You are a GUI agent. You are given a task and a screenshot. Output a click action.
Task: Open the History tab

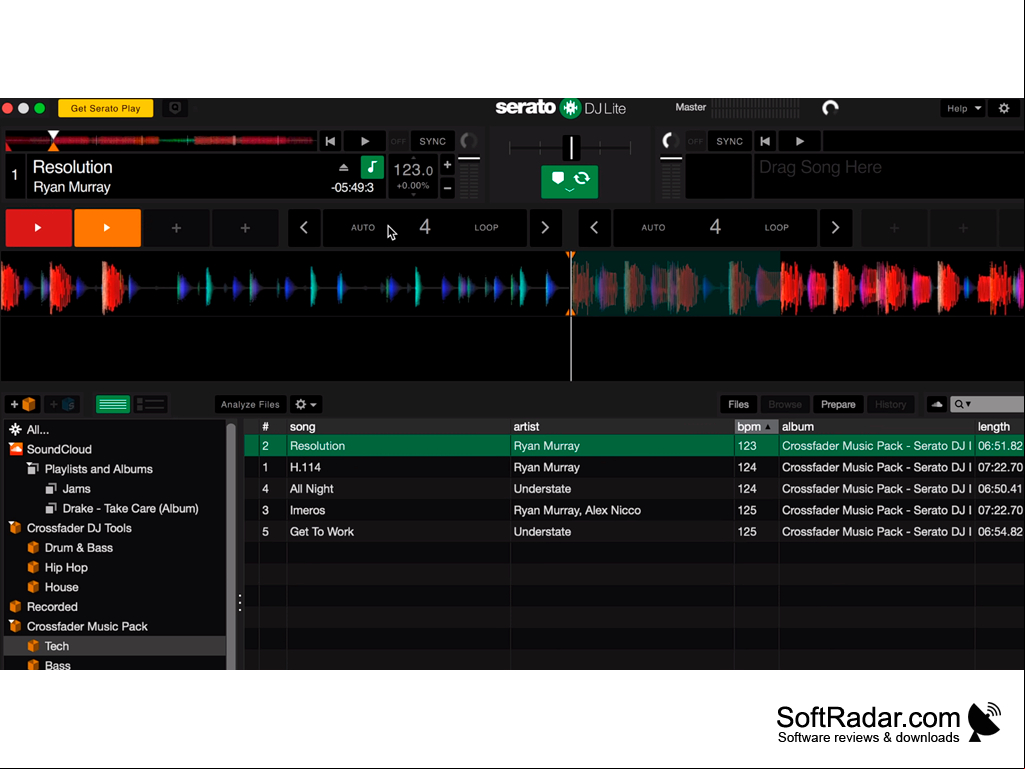pos(890,404)
